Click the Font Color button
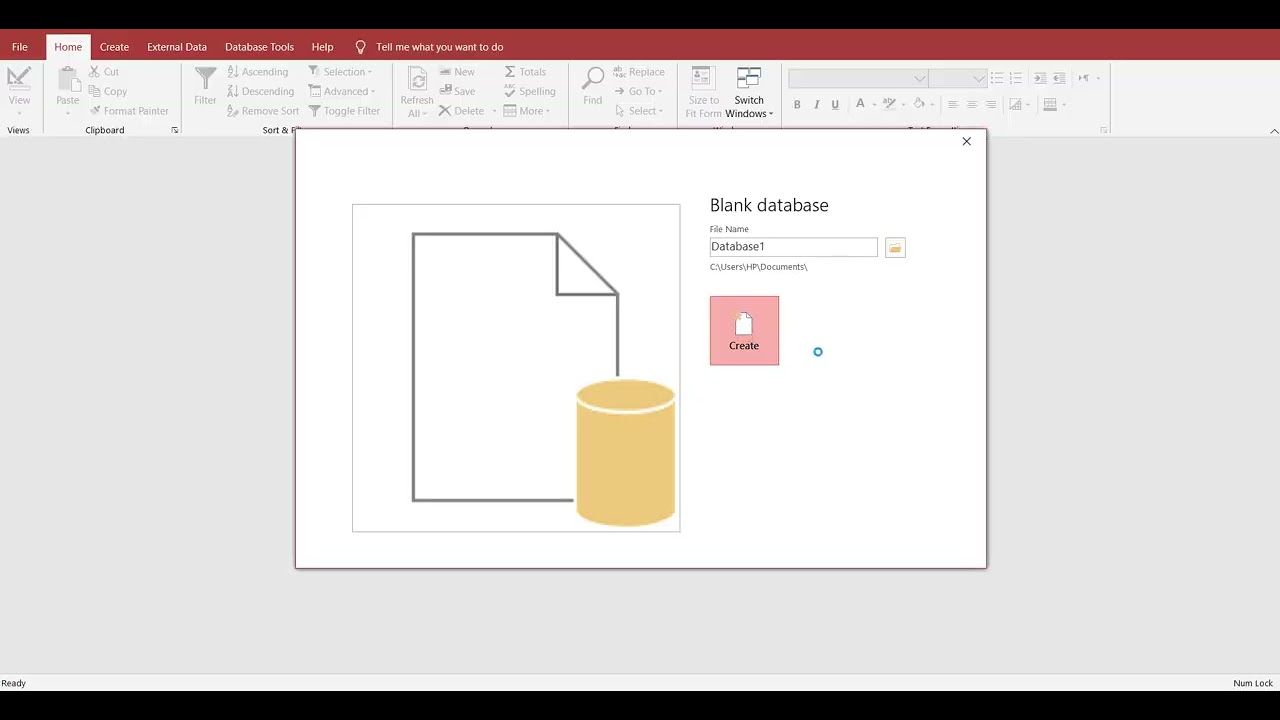 click(x=860, y=104)
